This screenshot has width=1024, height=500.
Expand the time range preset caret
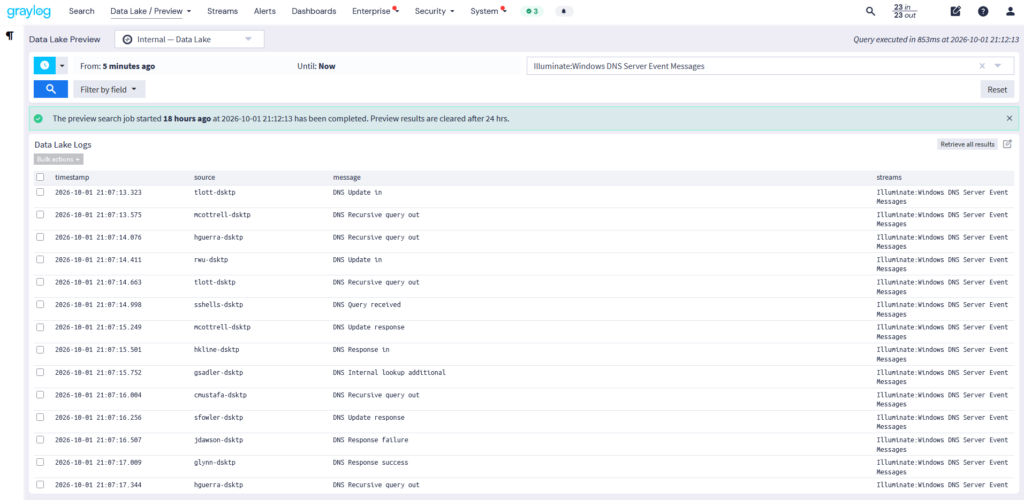coord(62,65)
